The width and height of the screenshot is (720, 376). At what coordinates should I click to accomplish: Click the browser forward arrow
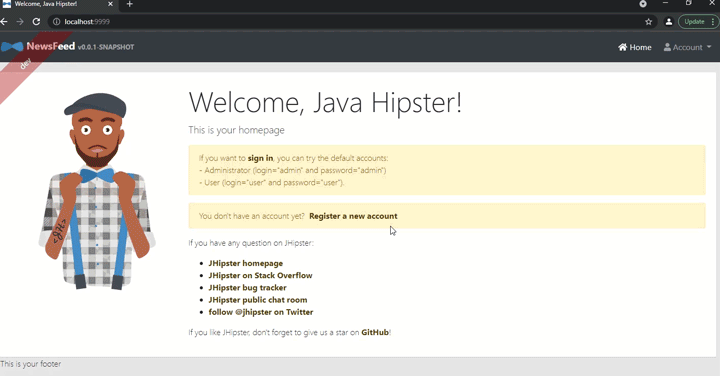pyautogui.click(x=20, y=22)
